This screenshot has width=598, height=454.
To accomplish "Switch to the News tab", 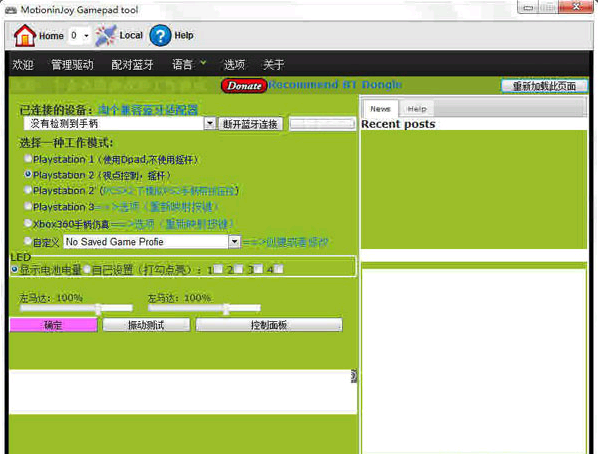I will tap(380, 109).
